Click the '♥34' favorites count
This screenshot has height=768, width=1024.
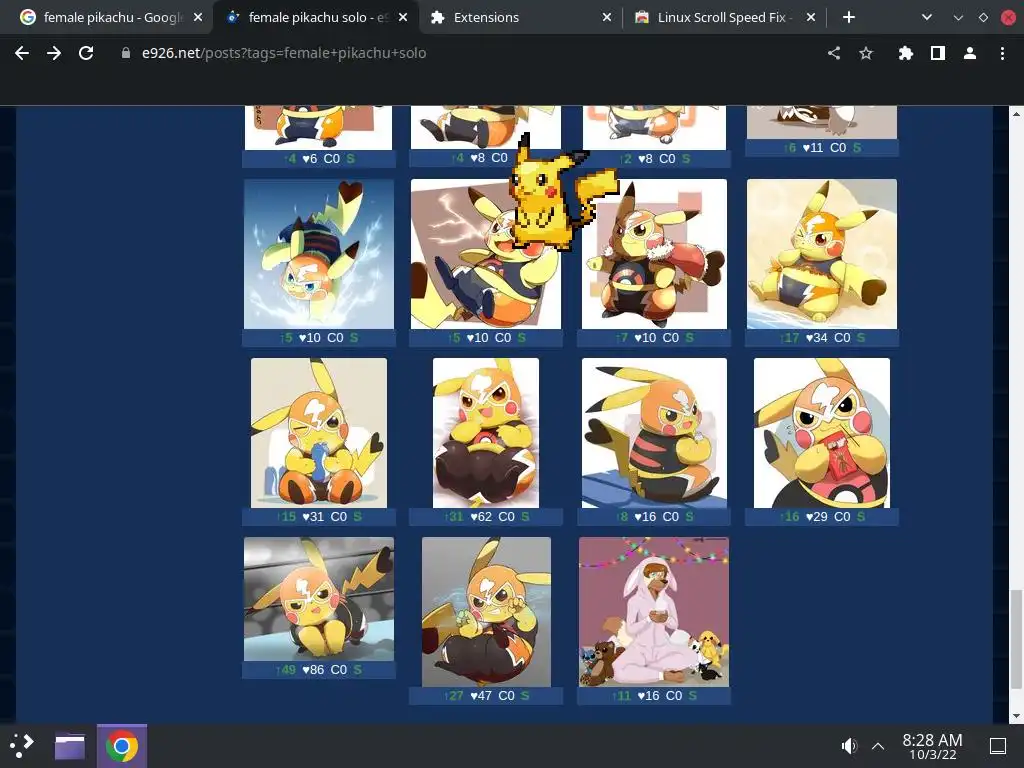[x=816, y=338]
